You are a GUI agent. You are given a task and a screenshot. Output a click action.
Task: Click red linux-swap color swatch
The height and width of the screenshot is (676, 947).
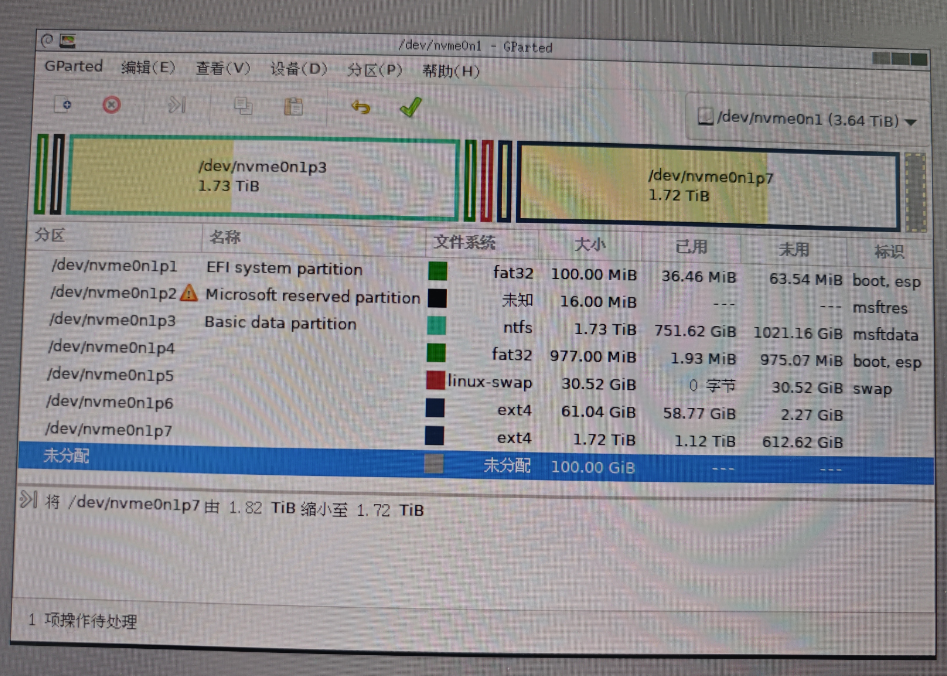tap(435, 380)
